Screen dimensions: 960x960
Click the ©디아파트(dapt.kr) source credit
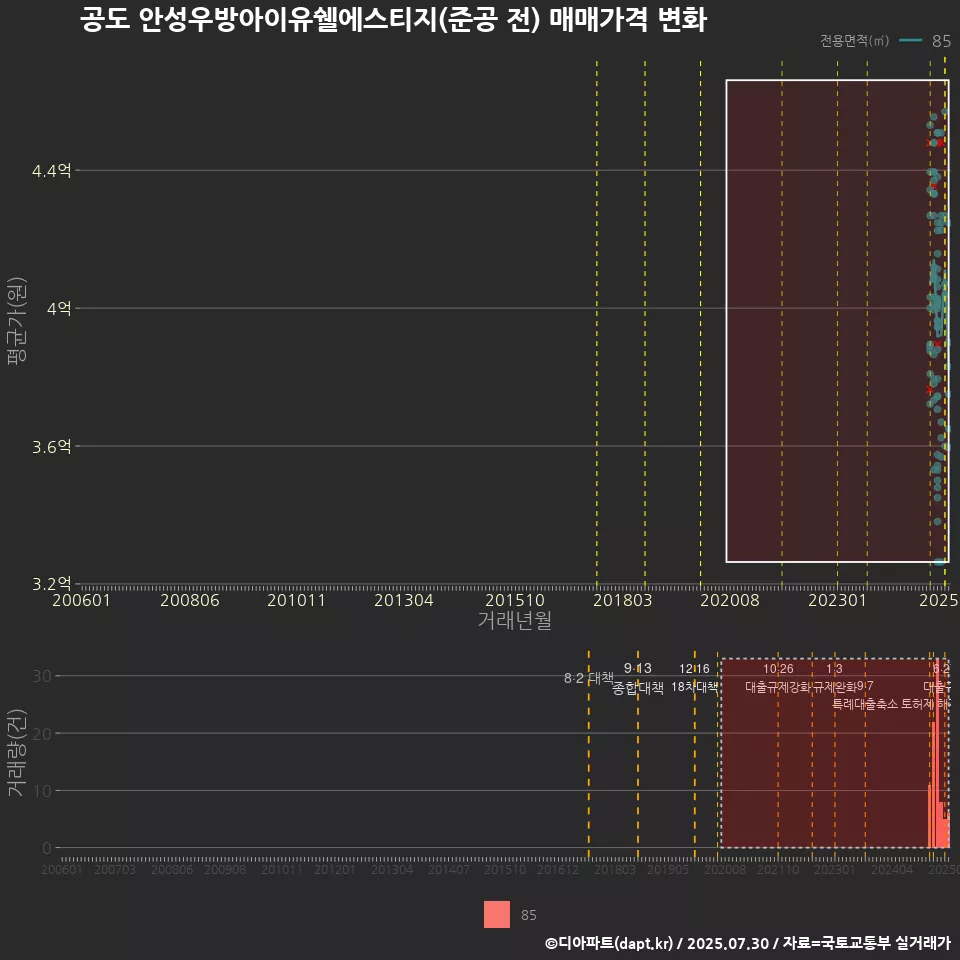tap(609, 943)
